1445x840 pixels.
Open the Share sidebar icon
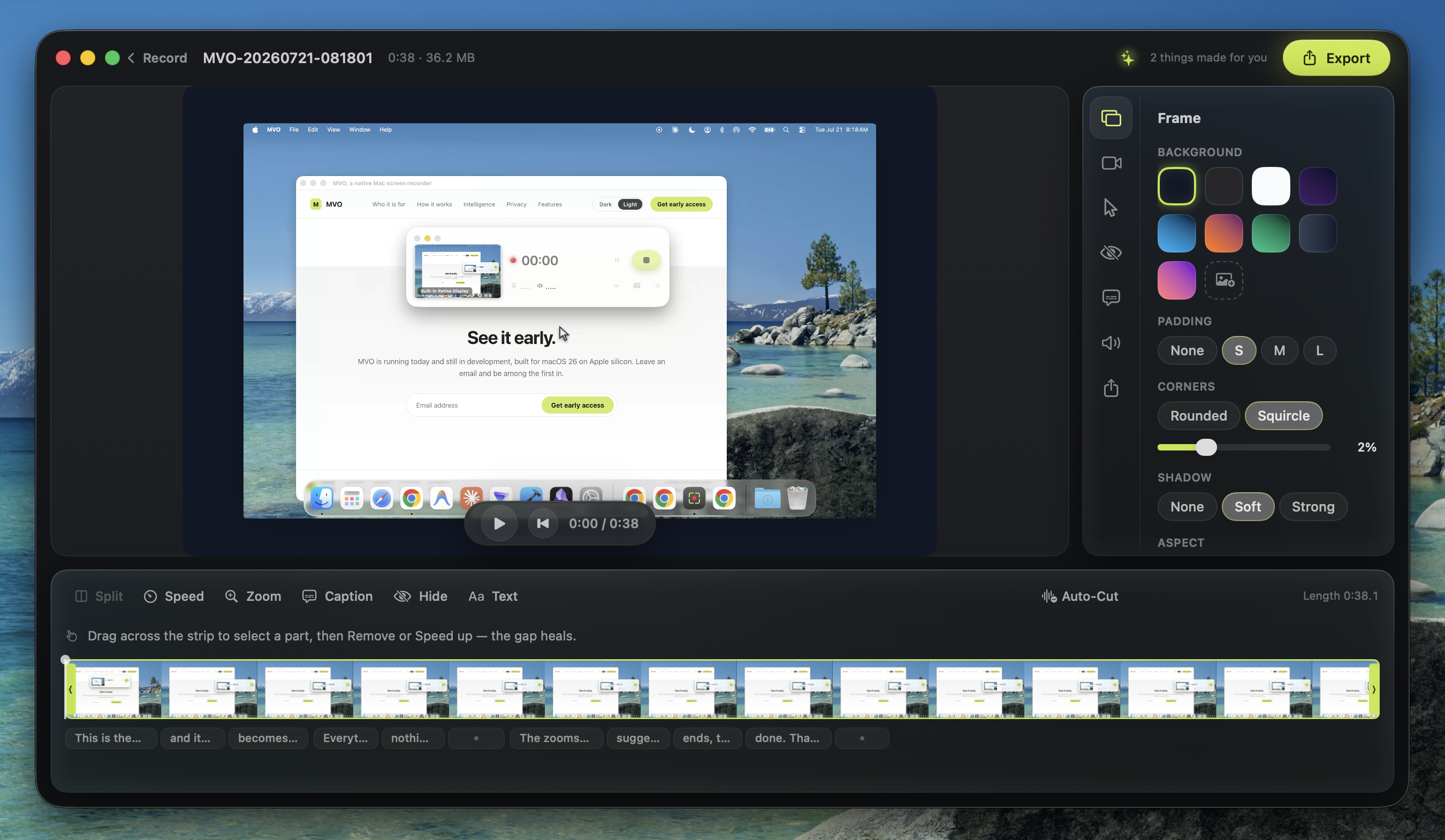coord(1111,388)
